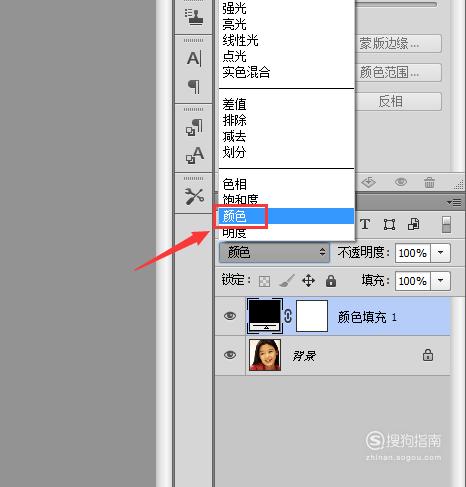Choose 排除 blend mode
466x487 pixels.
[x=287, y=120]
